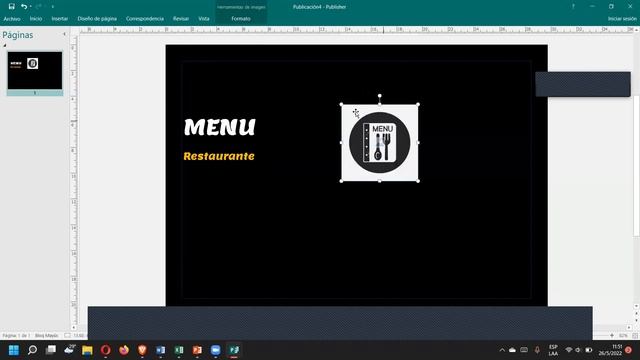Open the Help question mark icon

pyautogui.click(x=573, y=7)
